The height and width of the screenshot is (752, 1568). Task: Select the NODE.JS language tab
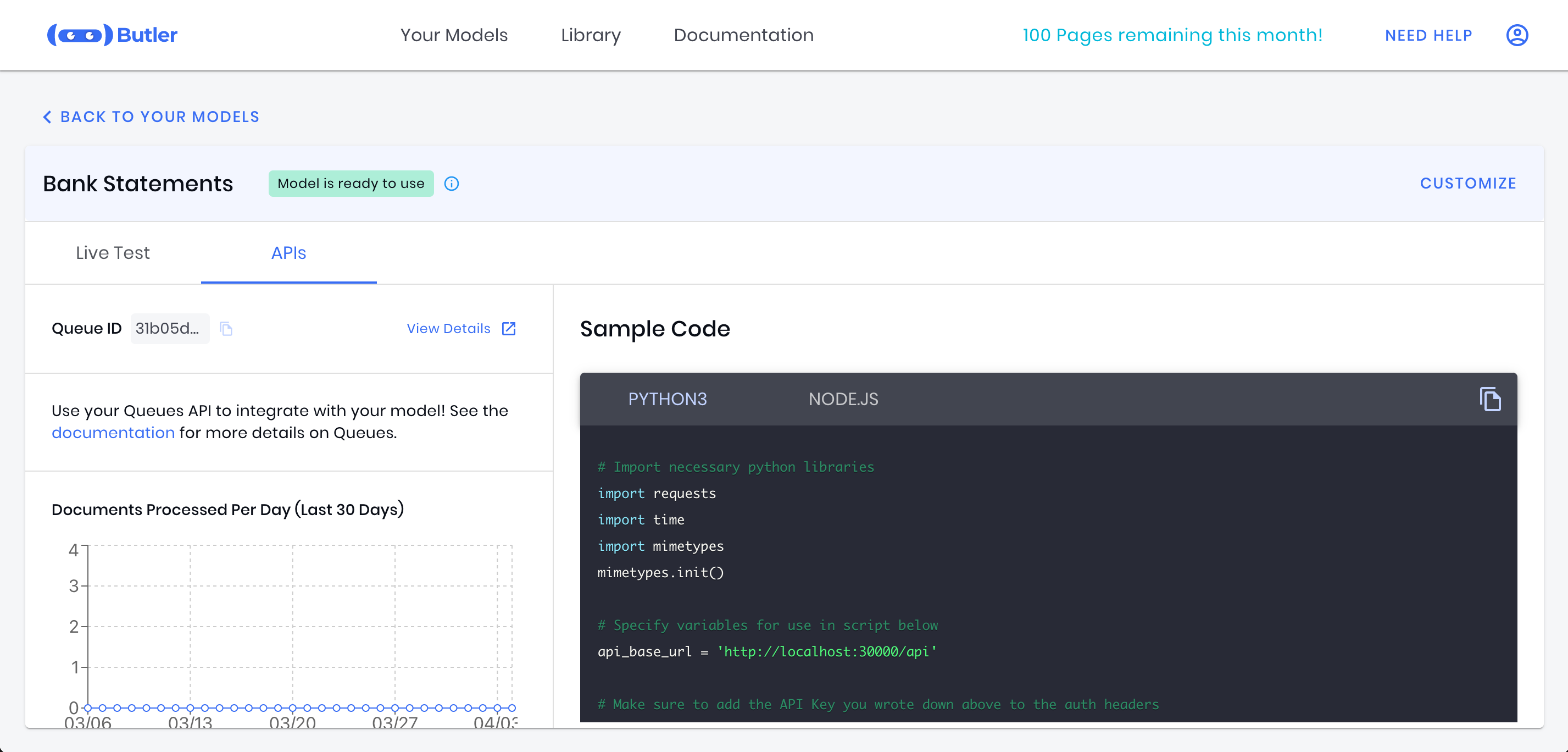(843, 399)
